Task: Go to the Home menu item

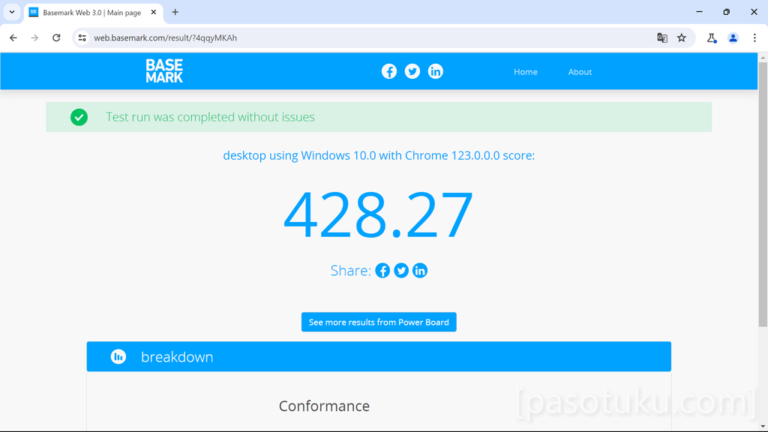Action: 525,72
